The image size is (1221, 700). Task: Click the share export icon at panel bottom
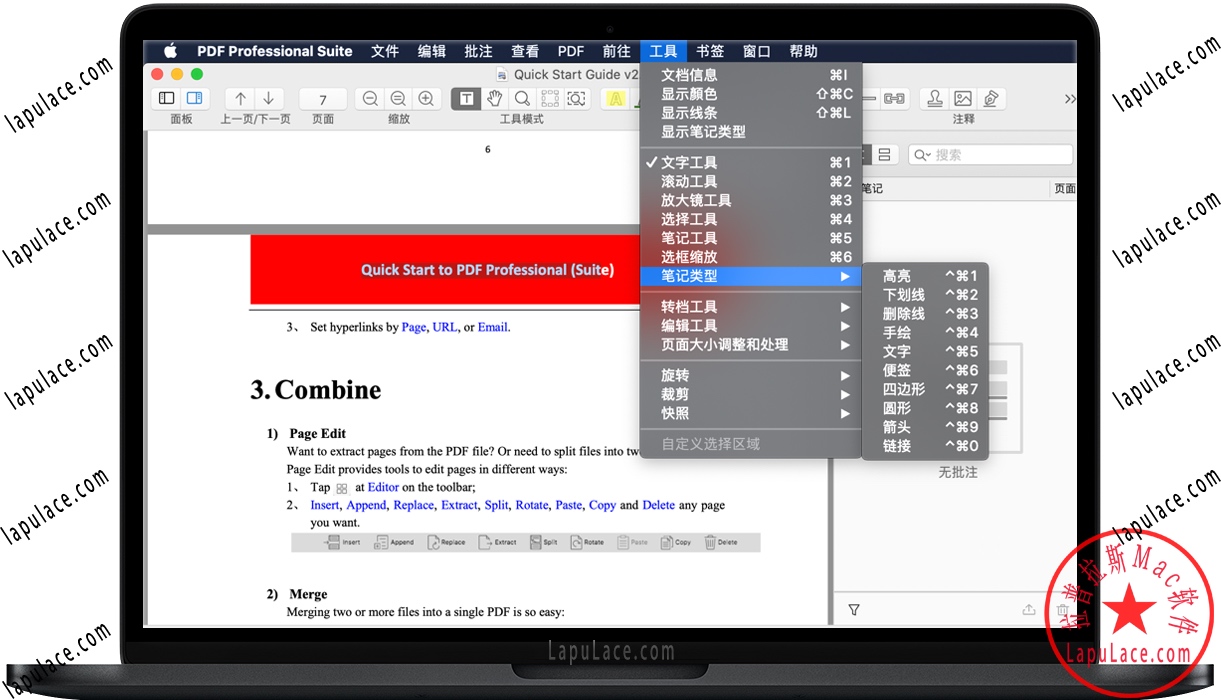coord(1029,609)
